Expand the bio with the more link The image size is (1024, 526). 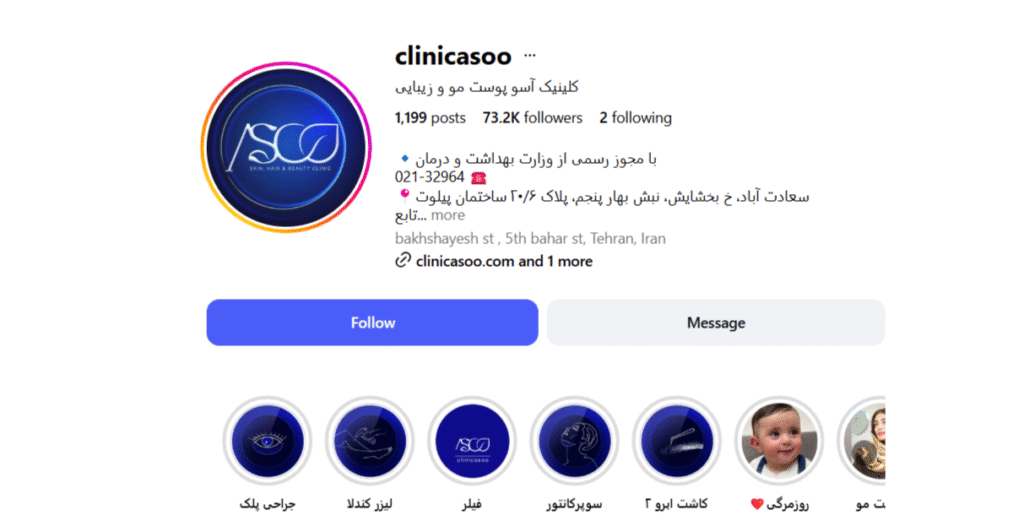click(x=448, y=215)
